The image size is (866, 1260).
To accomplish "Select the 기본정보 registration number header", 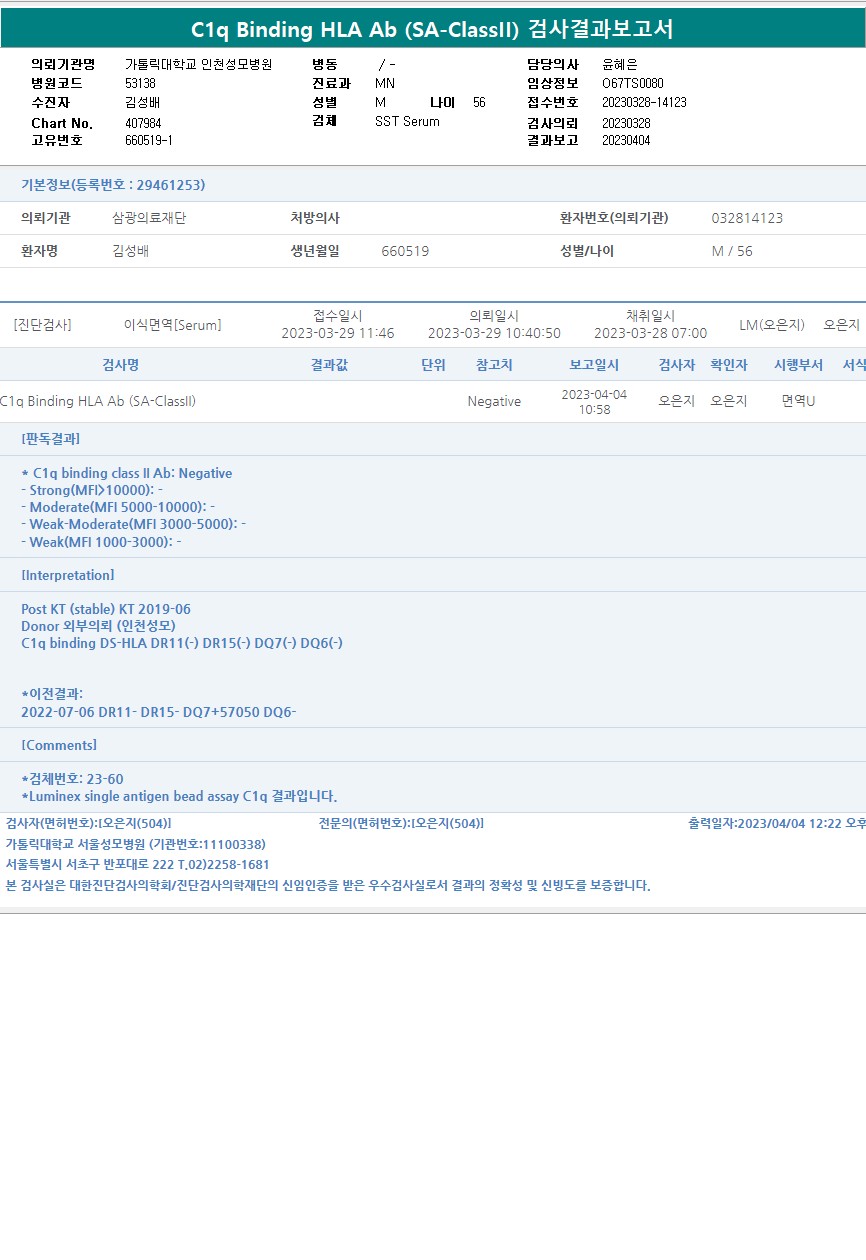I will click(x=113, y=185).
